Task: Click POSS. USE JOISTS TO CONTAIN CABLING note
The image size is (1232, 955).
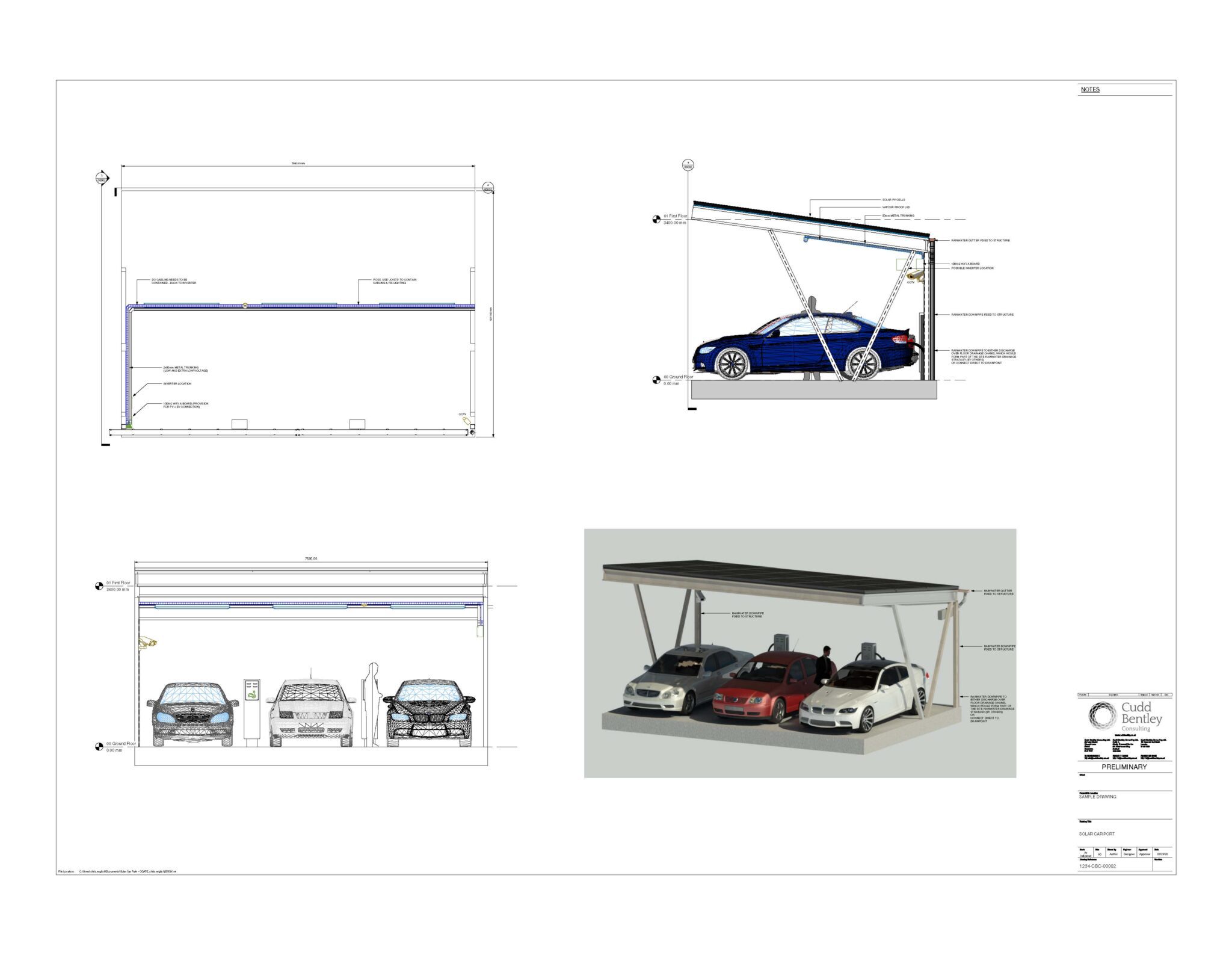Action: tap(395, 281)
